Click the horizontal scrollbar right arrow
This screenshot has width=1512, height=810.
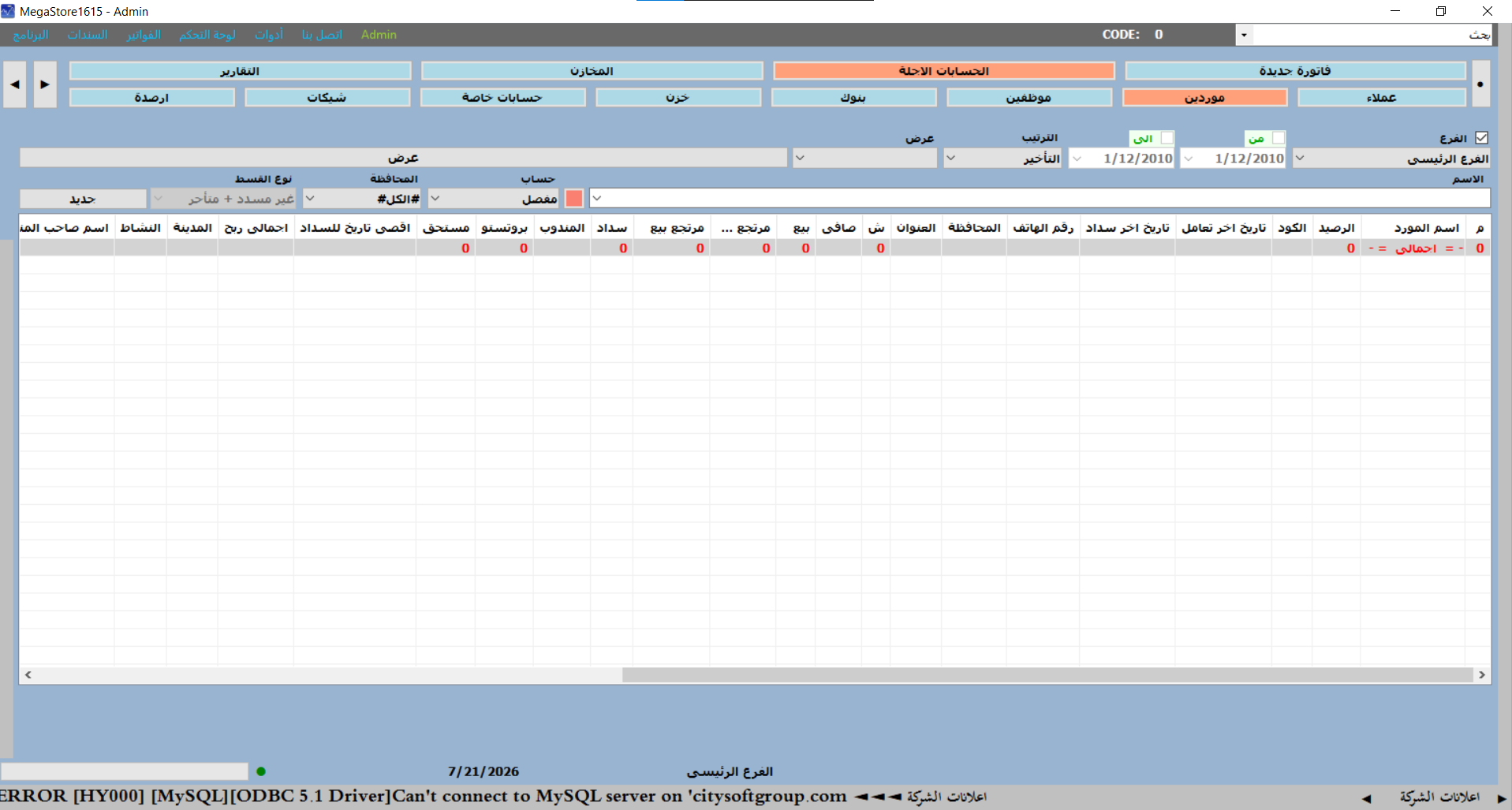[x=1482, y=675]
